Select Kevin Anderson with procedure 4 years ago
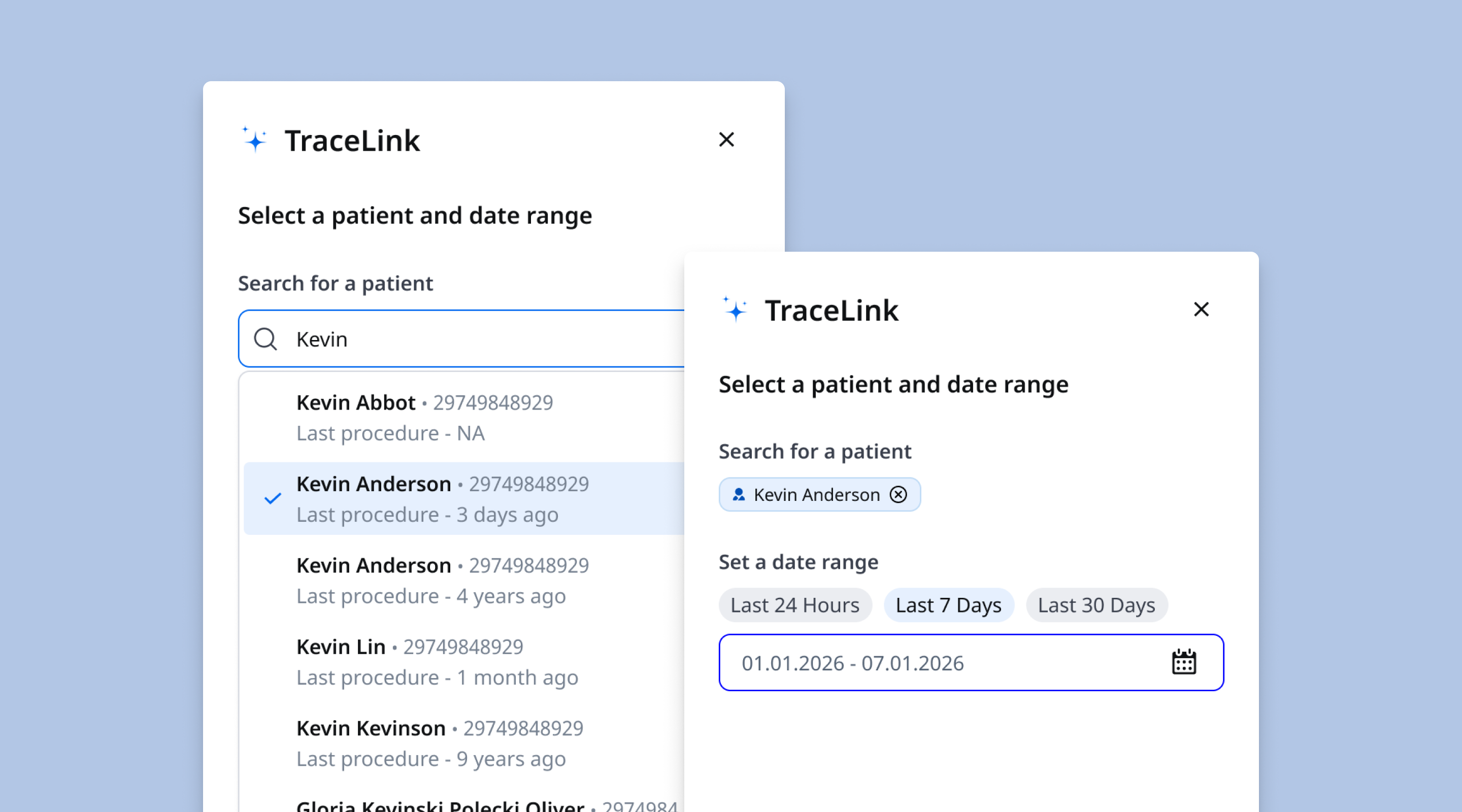The image size is (1462, 812). point(464,581)
